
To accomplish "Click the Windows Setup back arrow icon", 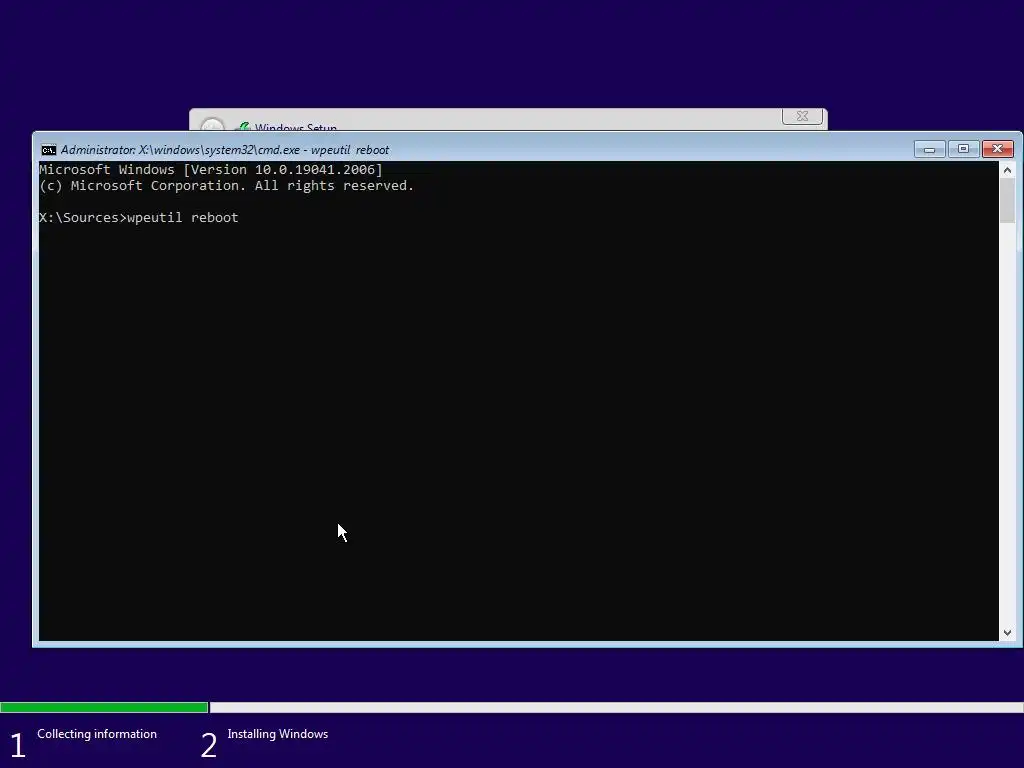I will click(212, 125).
